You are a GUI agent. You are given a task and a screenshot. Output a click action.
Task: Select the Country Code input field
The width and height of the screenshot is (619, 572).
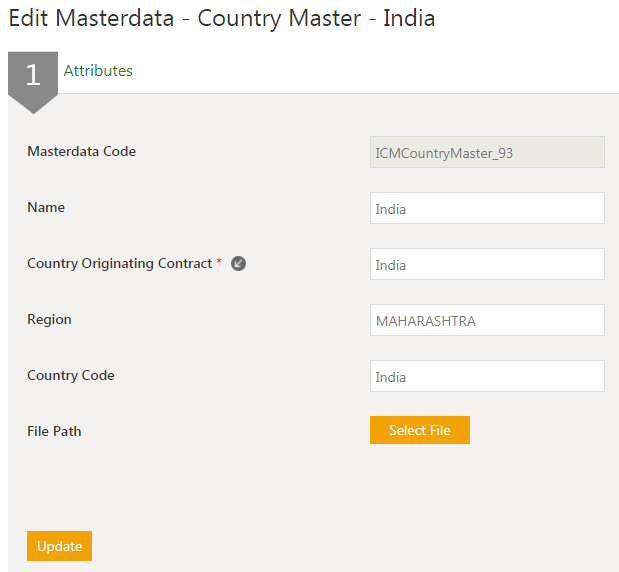[487, 376]
